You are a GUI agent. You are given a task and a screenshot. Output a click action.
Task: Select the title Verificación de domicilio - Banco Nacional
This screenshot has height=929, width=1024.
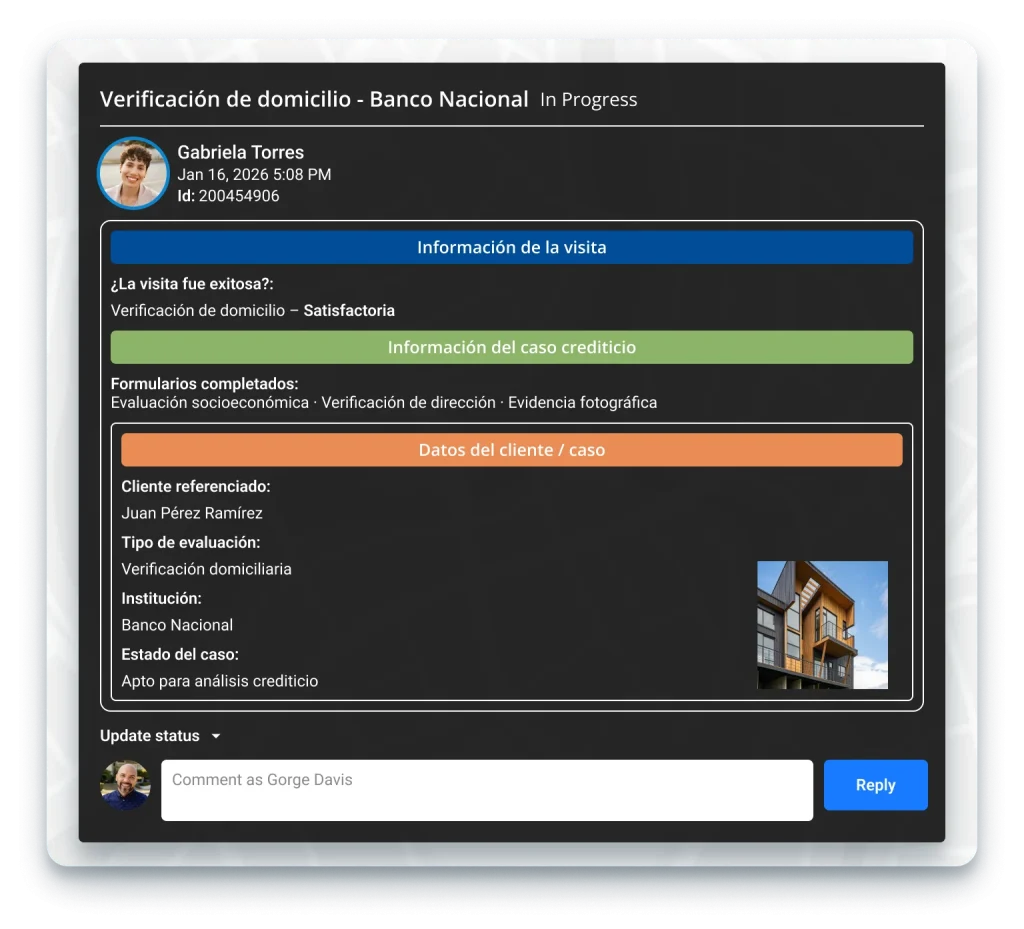coord(314,99)
